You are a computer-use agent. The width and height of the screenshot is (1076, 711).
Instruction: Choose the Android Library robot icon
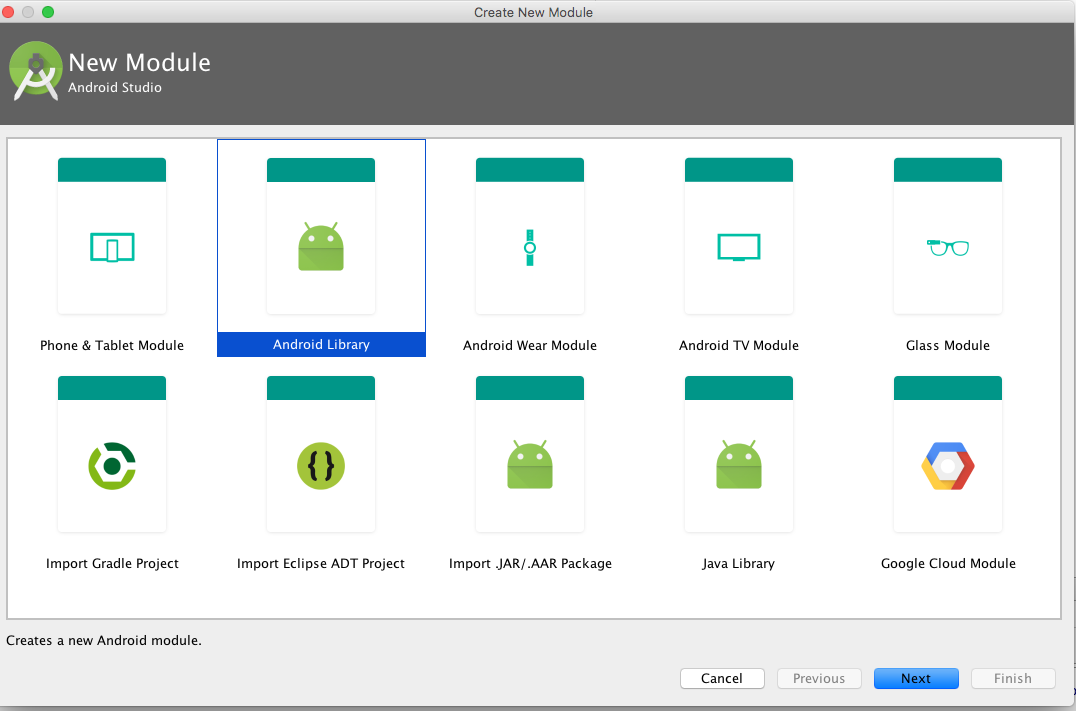(321, 246)
